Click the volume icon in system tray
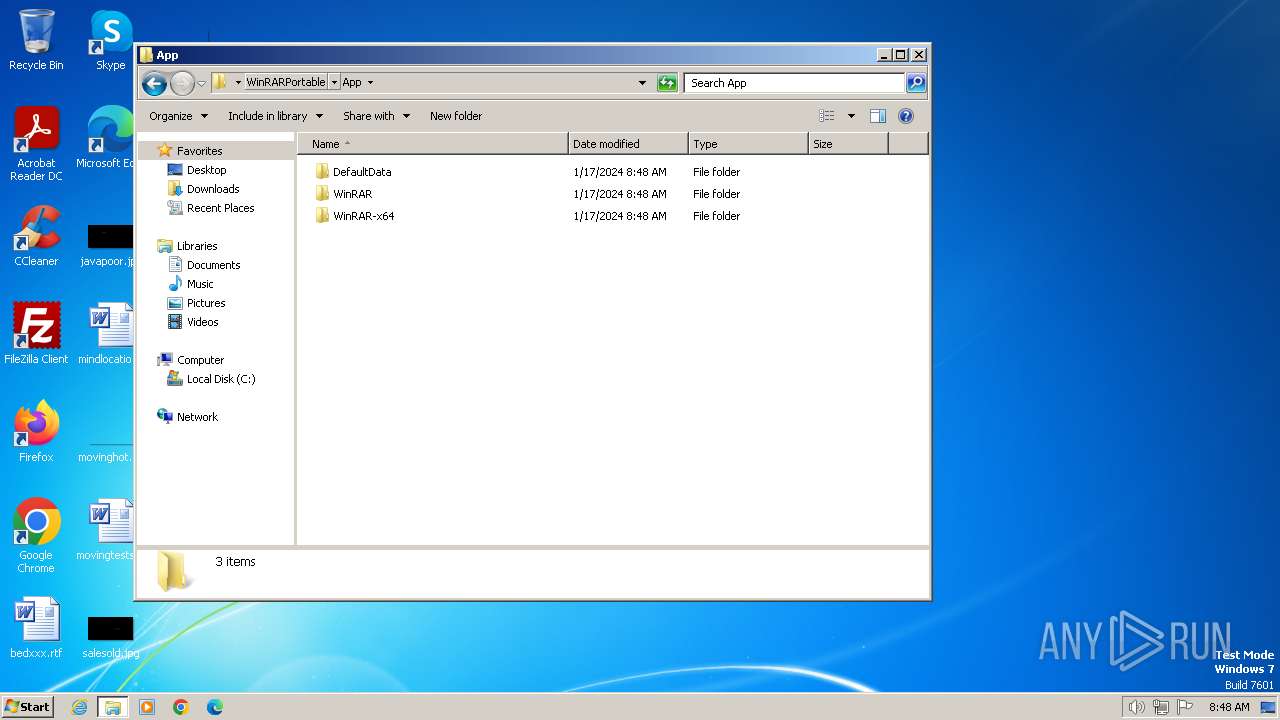This screenshot has width=1280, height=720. pyautogui.click(x=1136, y=707)
